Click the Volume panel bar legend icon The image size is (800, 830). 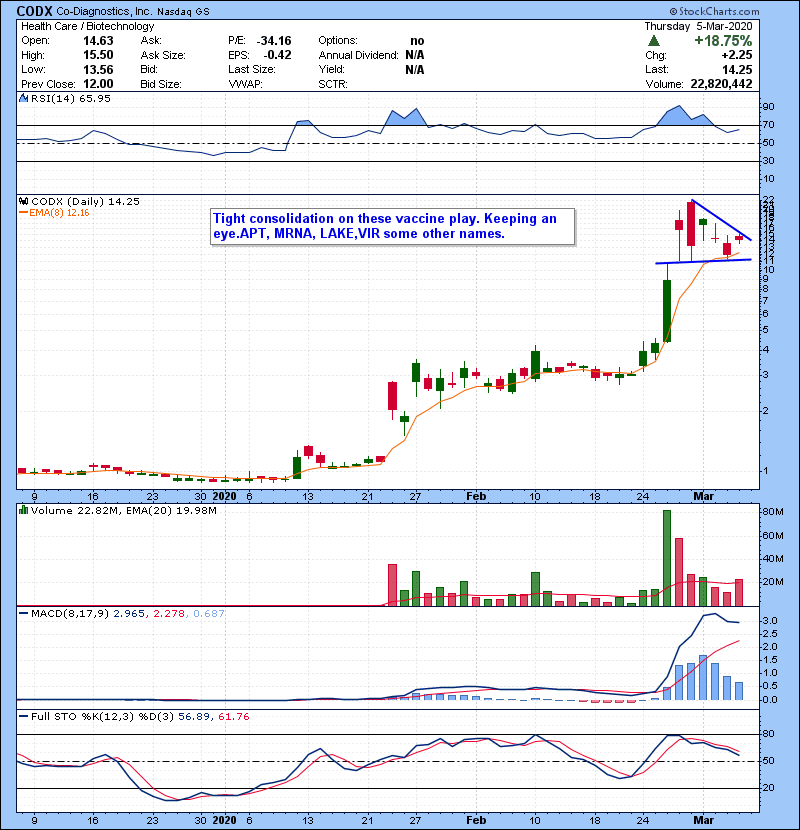23,510
